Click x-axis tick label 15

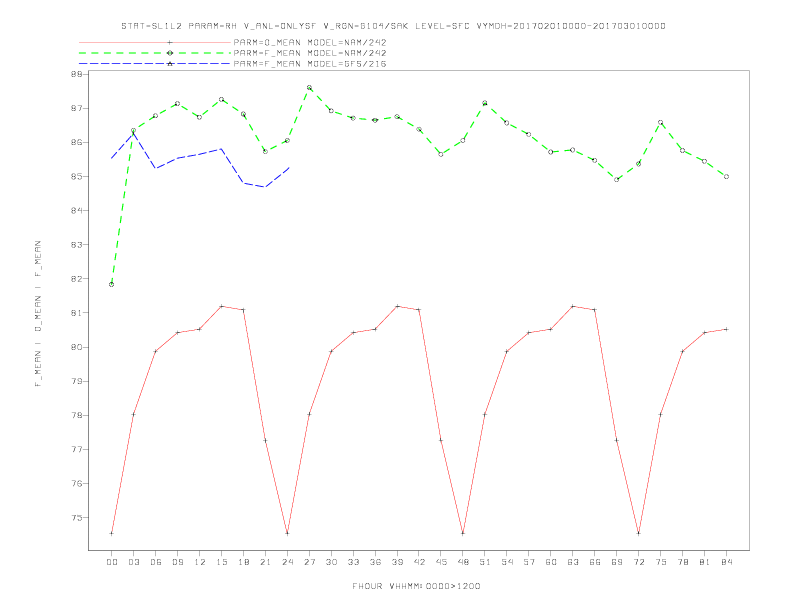click(222, 562)
